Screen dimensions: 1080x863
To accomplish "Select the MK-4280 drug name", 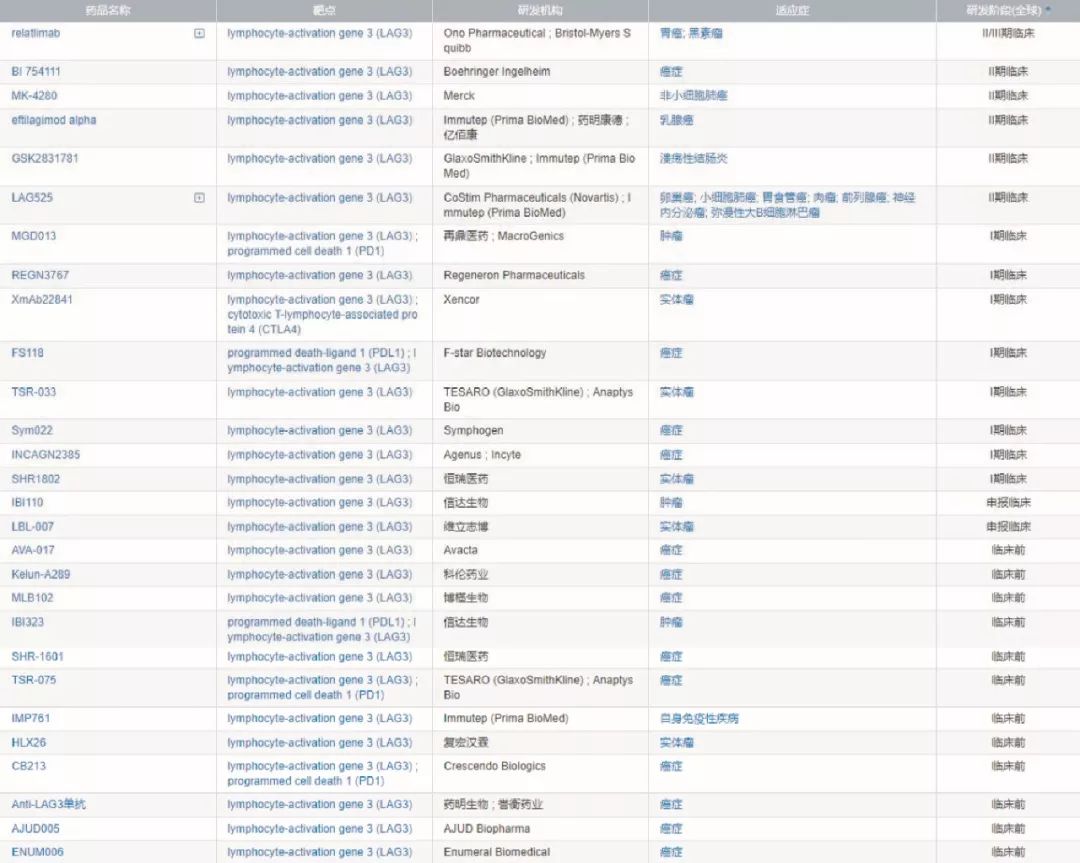I will pyautogui.click(x=34, y=96).
